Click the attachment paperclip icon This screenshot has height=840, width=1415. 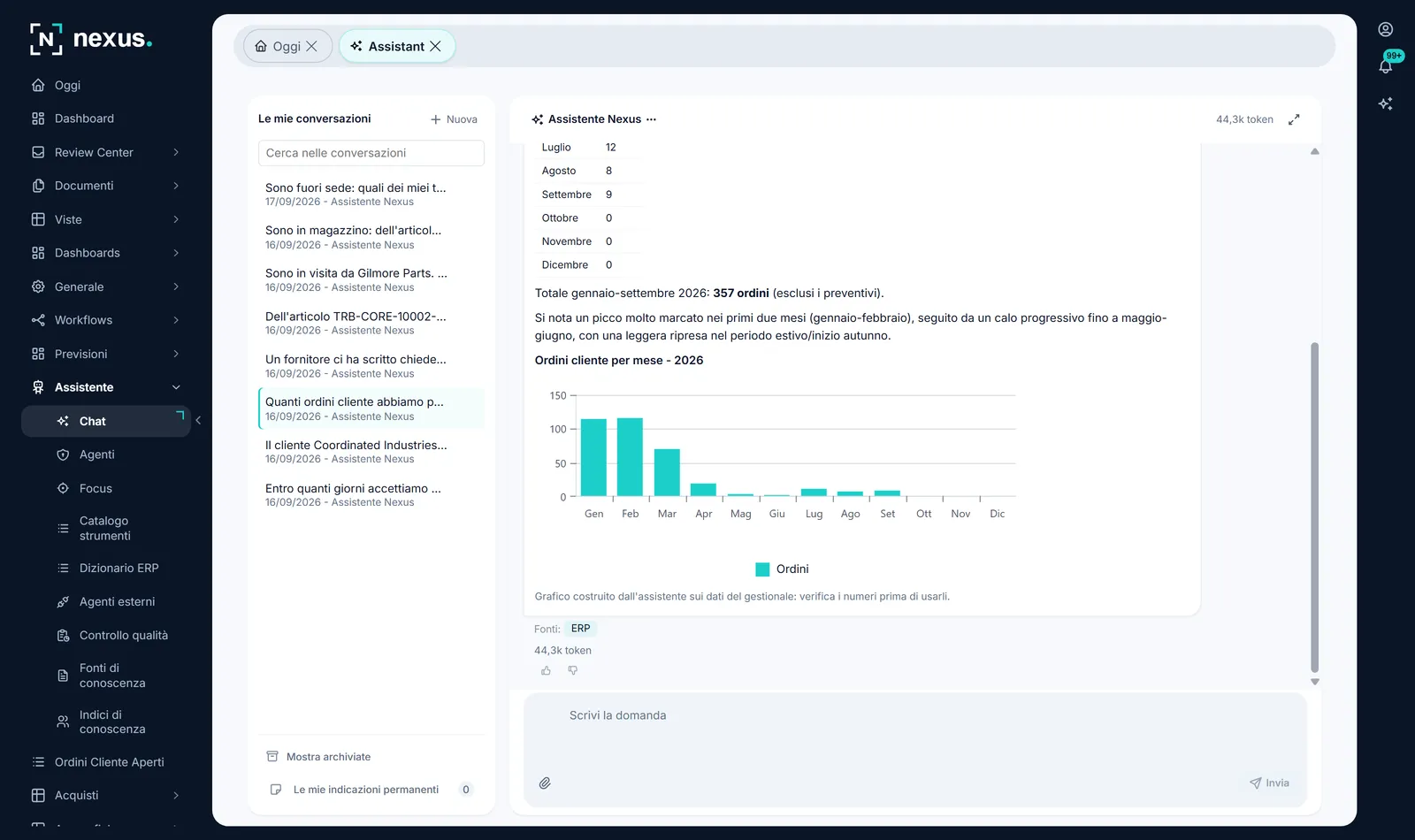(545, 783)
